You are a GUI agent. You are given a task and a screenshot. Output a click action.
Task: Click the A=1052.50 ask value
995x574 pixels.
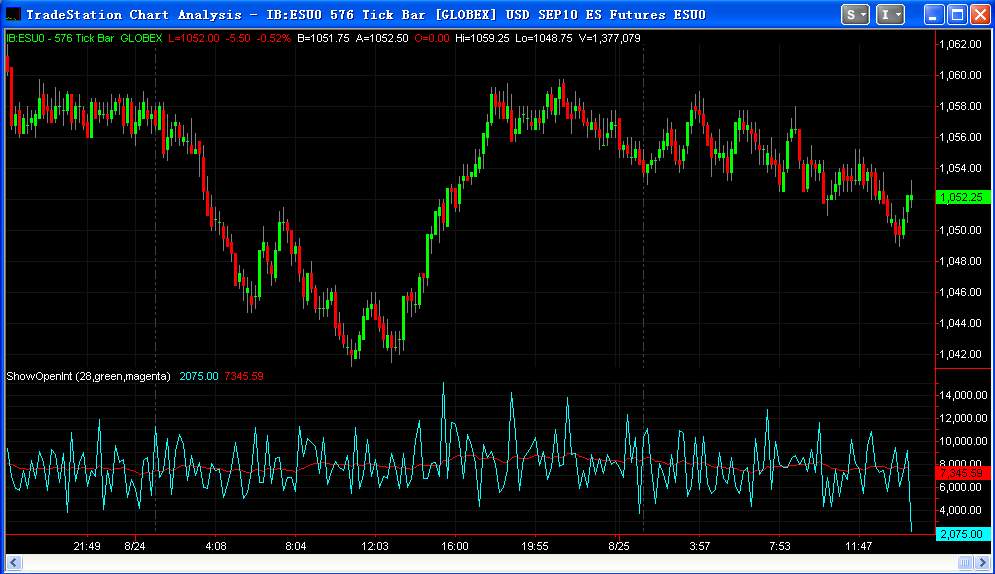pos(381,38)
